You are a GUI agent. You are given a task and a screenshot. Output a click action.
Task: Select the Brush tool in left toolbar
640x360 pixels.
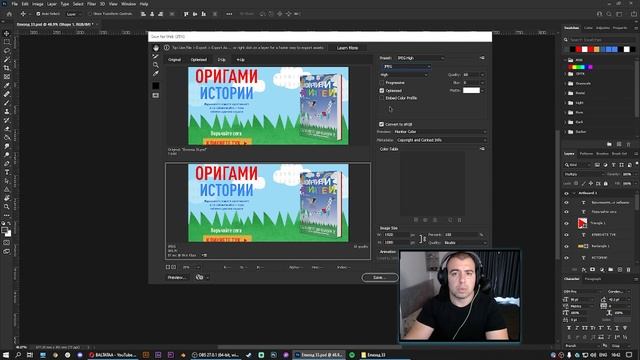click(7, 103)
